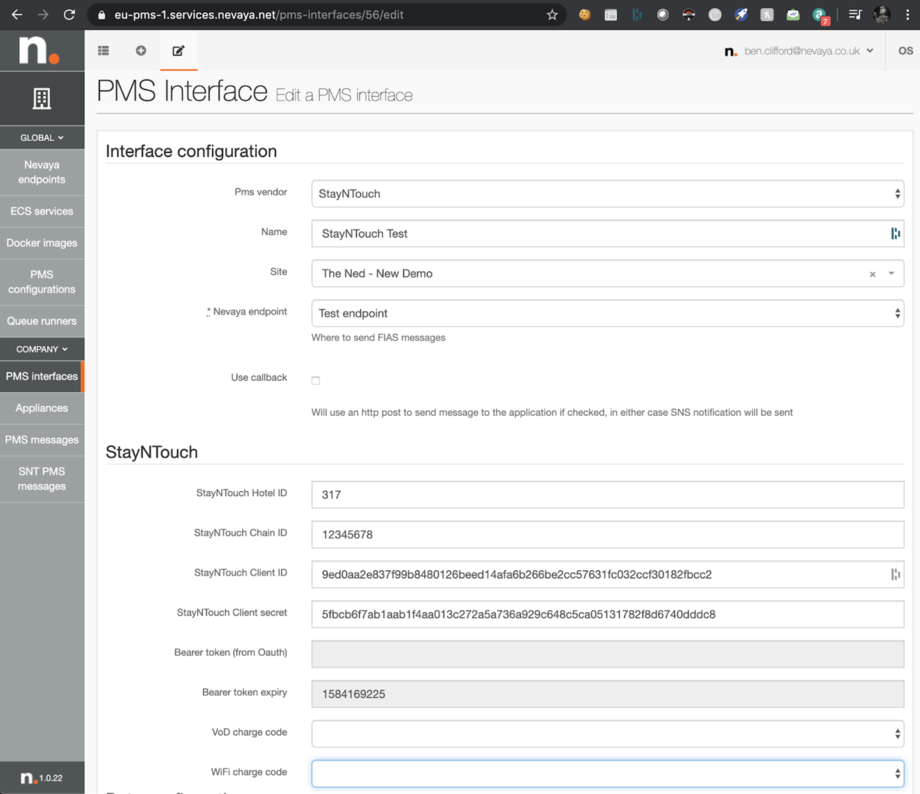Select PMS interfaces in sidebar

(42, 376)
